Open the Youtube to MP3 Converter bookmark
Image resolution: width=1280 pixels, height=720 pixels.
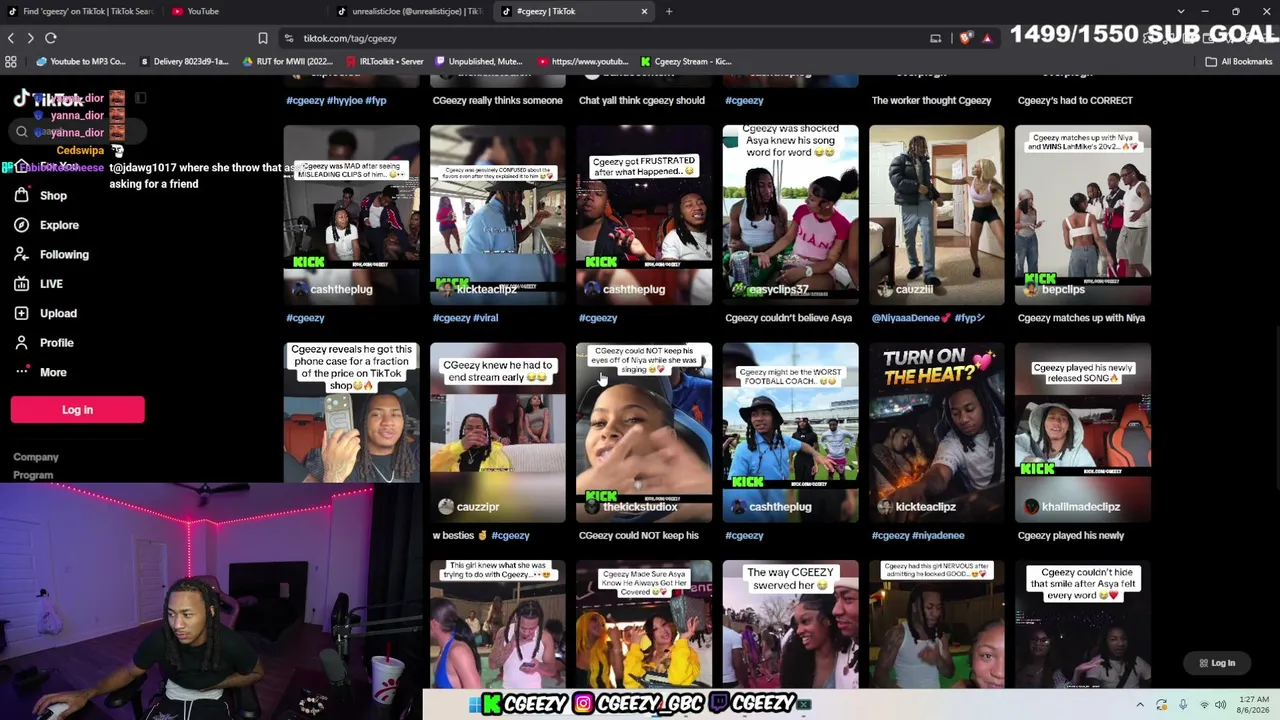coord(81,61)
